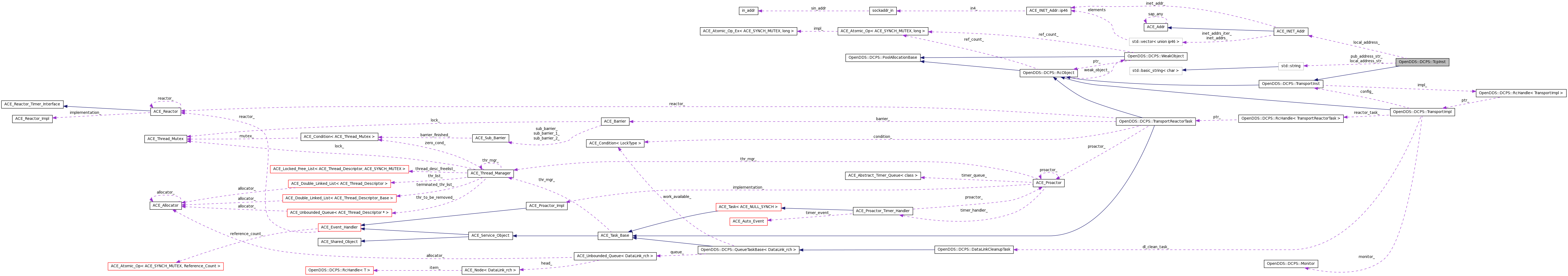Image resolution: width=1568 pixels, height=276 pixels.
Task: Open the OpenDDS::DCPS::TransportInst node
Action: pos(1290,84)
